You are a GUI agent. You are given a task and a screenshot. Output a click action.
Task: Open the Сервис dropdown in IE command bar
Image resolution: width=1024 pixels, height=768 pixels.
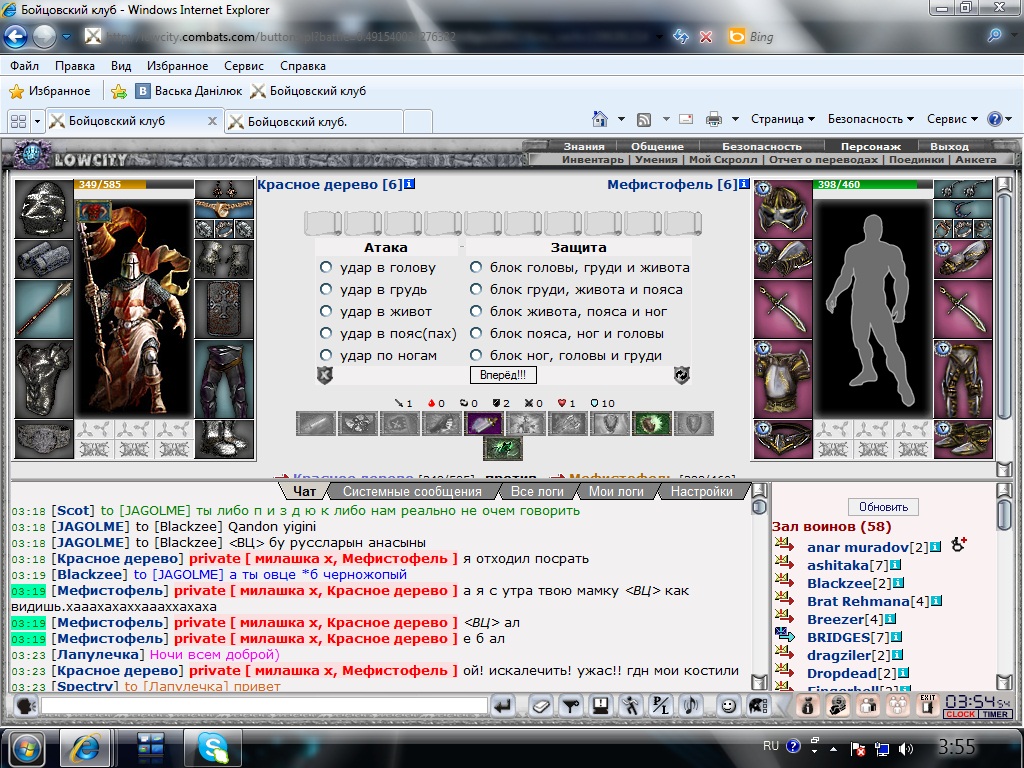coord(952,119)
